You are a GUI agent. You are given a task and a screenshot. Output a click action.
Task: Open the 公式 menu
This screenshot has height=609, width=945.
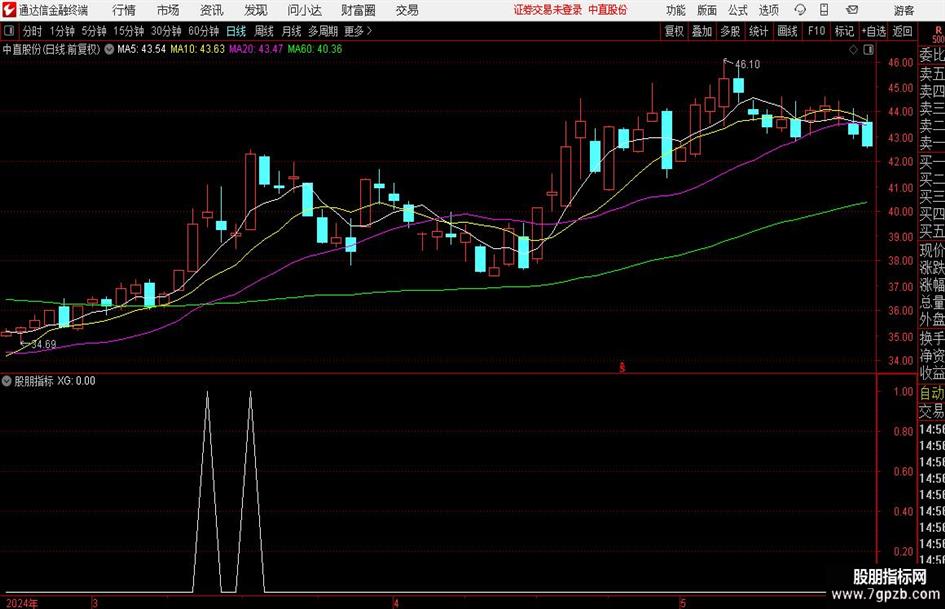click(738, 10)
